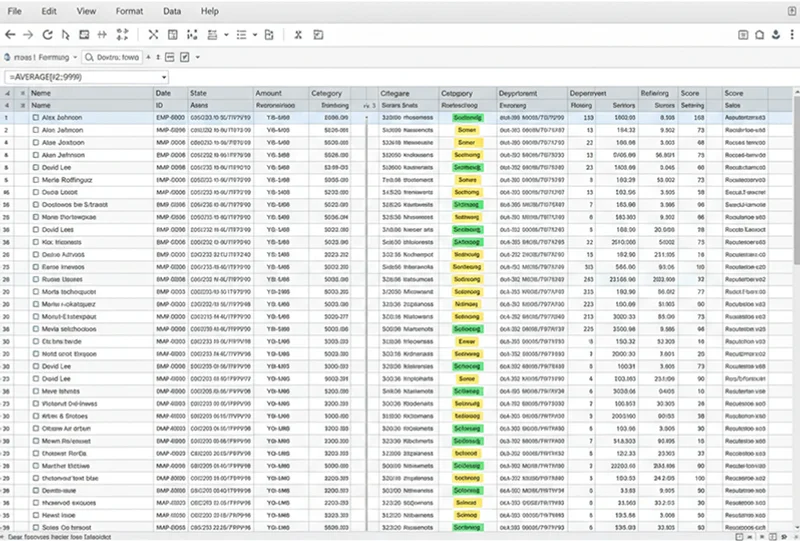The height and width of the screenshot is (541, 800).
Task: Open the user account icon
Action: click(x=776, y=35)
